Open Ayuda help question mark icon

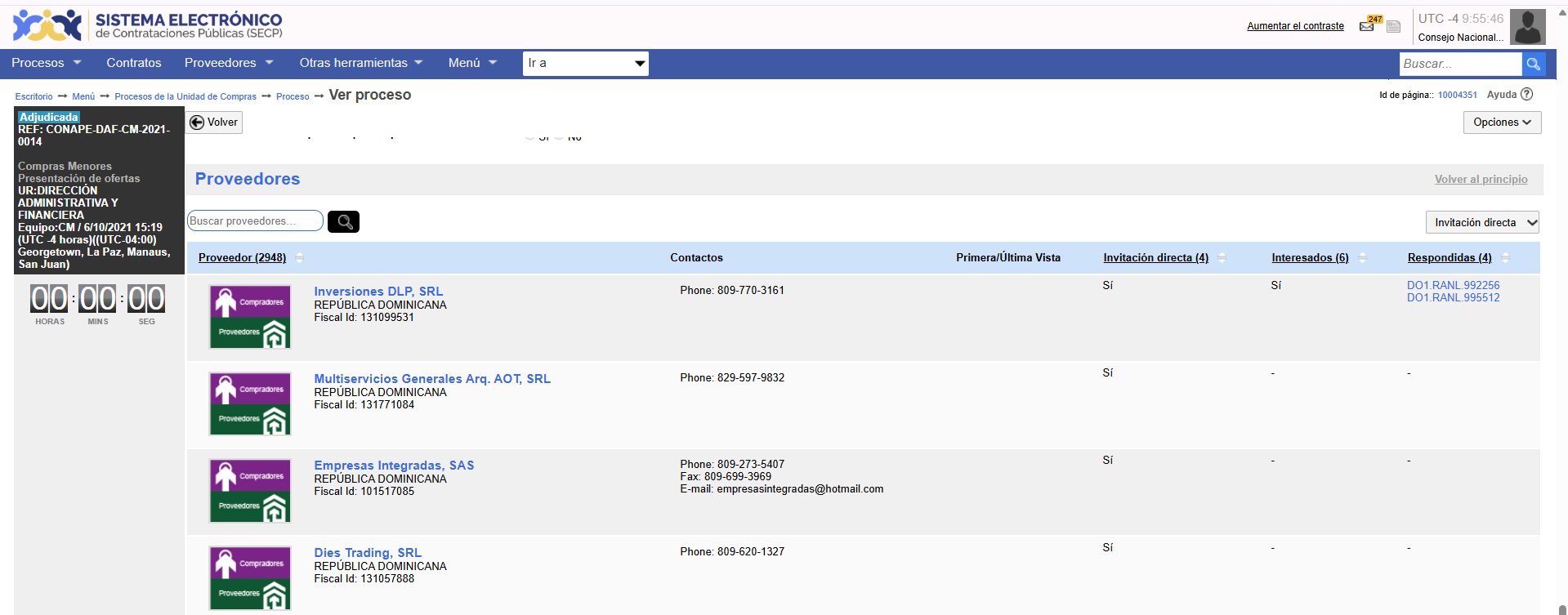[x=1526, y=95]
